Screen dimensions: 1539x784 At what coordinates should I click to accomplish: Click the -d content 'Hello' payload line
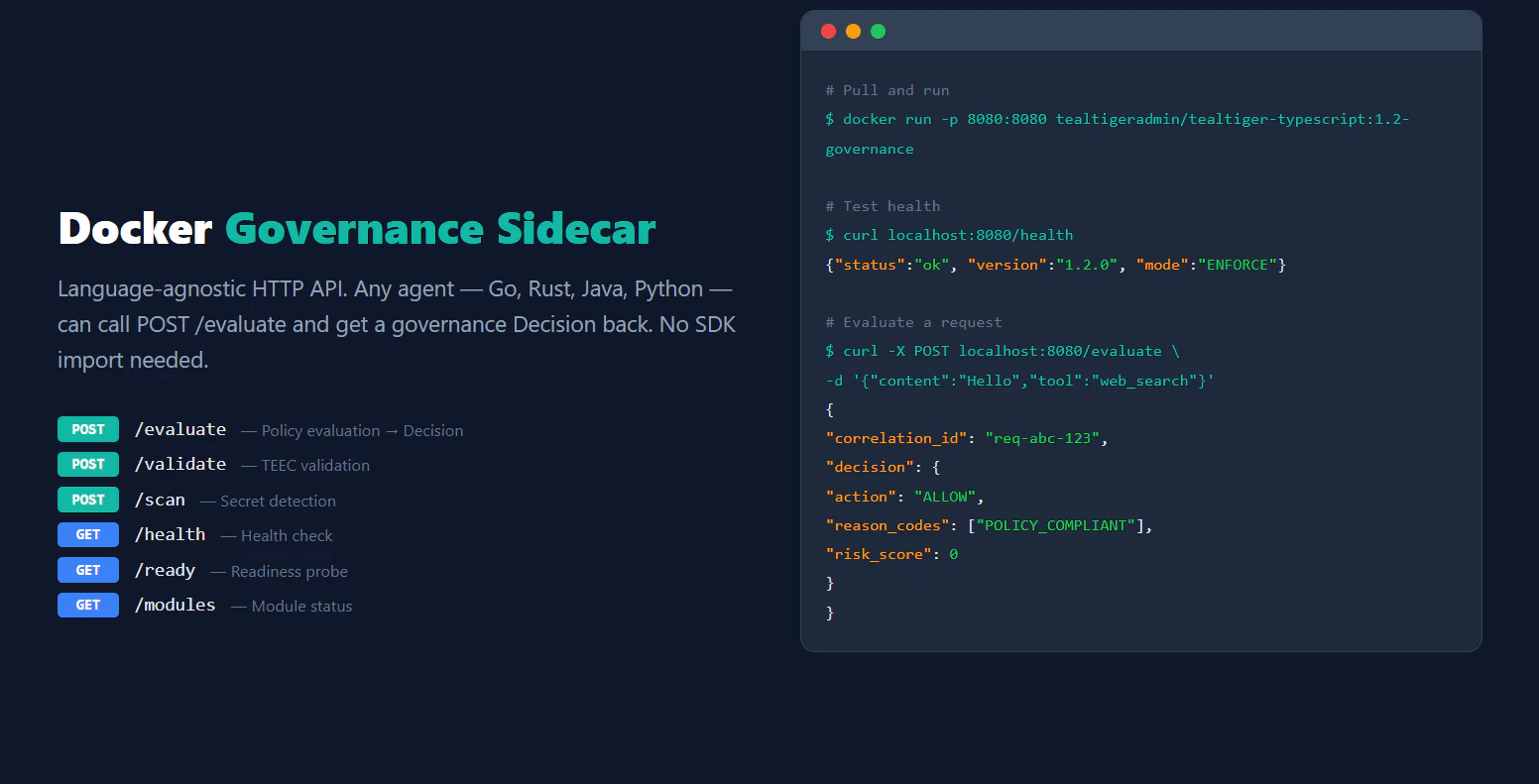(1020, 381)
